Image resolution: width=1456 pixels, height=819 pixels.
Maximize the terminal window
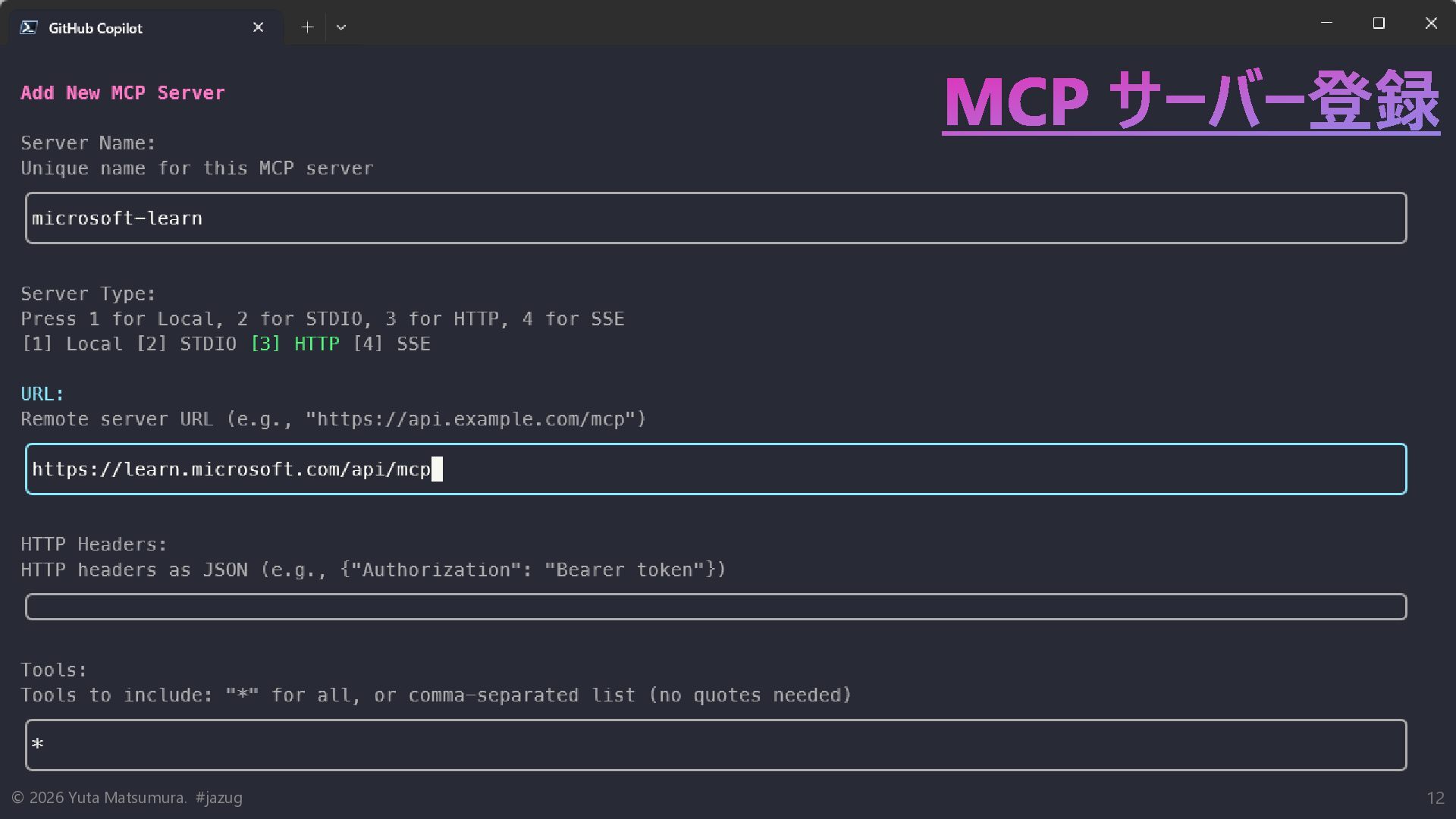pyautogui.click(x=1379, y=24)
